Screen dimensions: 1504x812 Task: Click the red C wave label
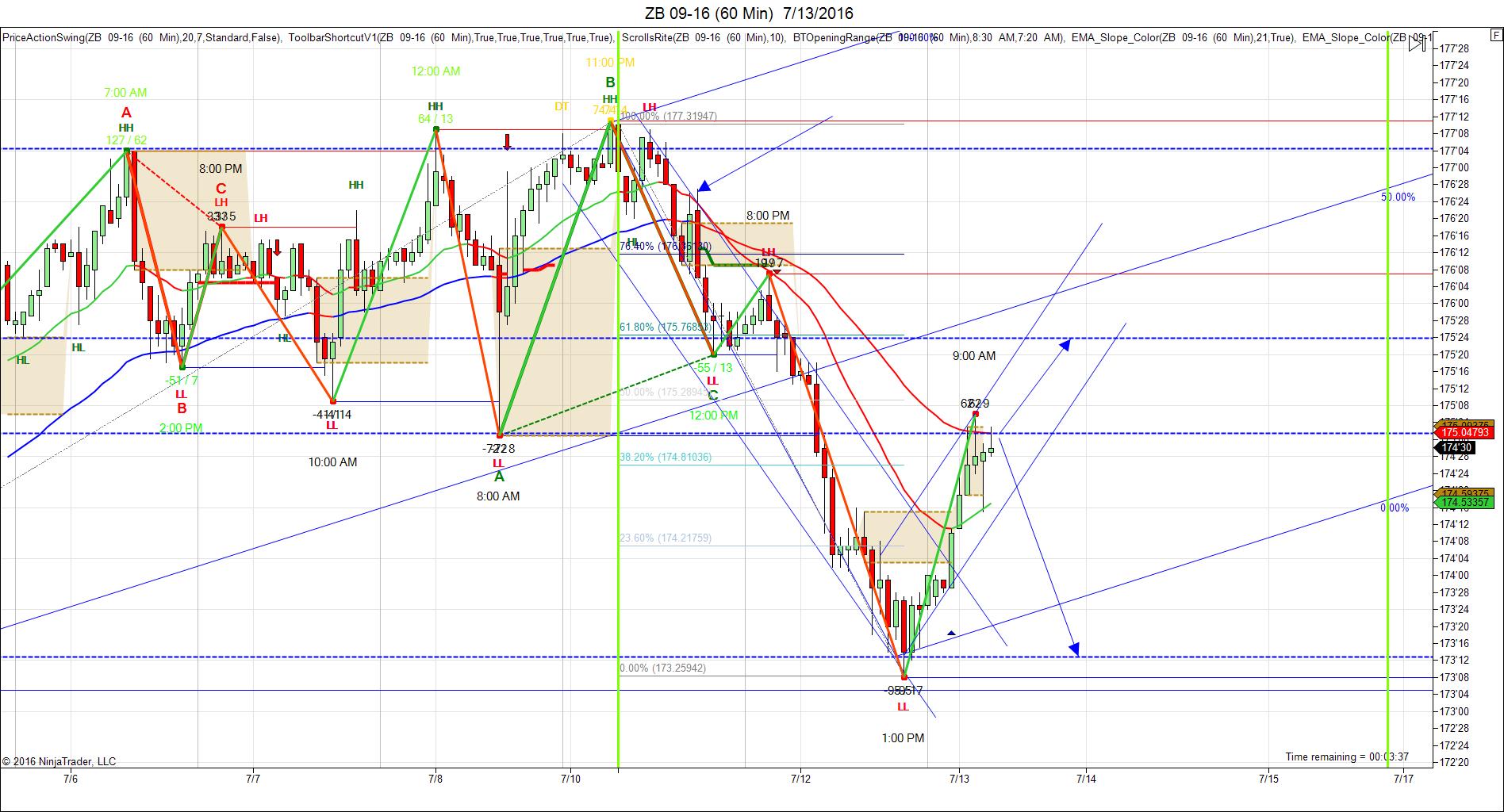(x=221, y=189)
